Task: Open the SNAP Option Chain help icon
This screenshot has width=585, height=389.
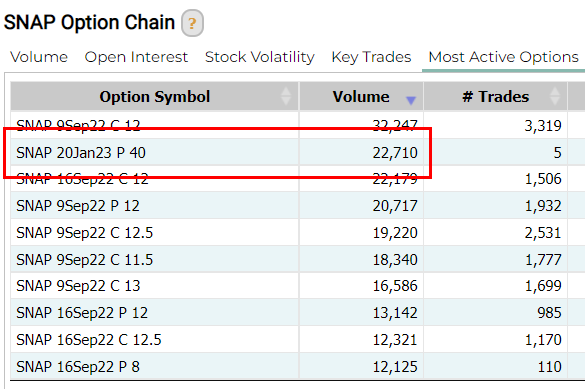Action: [x=192, y=23]
